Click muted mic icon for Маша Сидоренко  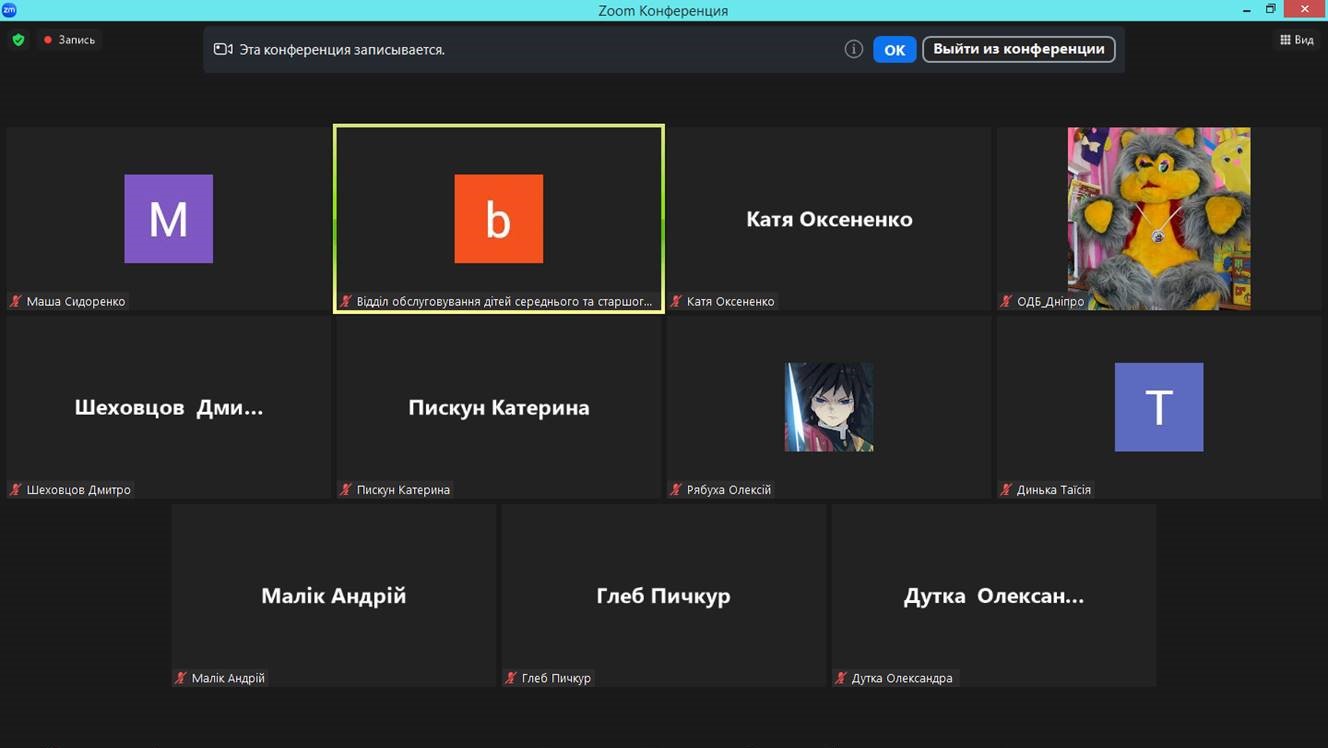(x=16, y=301)
